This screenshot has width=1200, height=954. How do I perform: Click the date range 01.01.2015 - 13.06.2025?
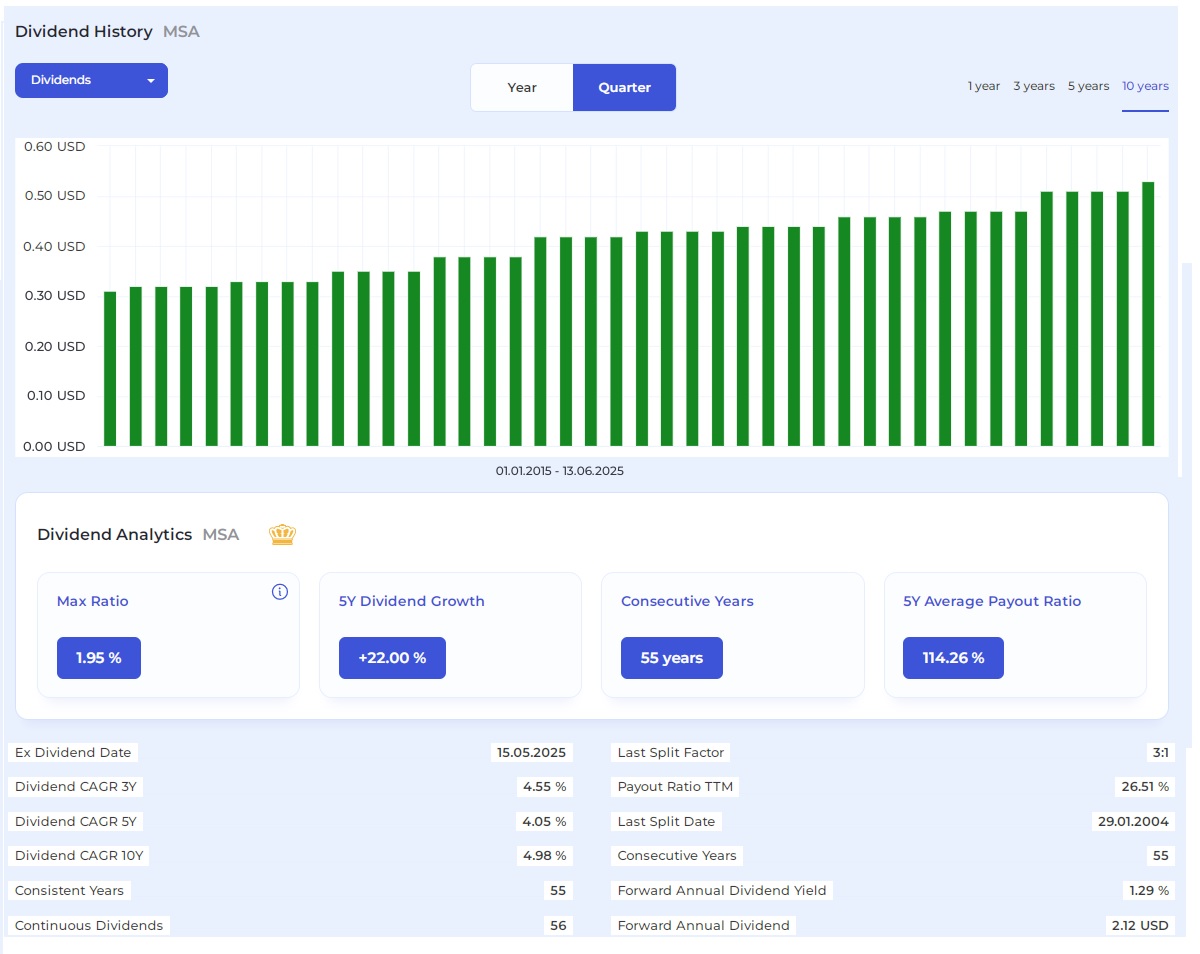pos(560,471)
